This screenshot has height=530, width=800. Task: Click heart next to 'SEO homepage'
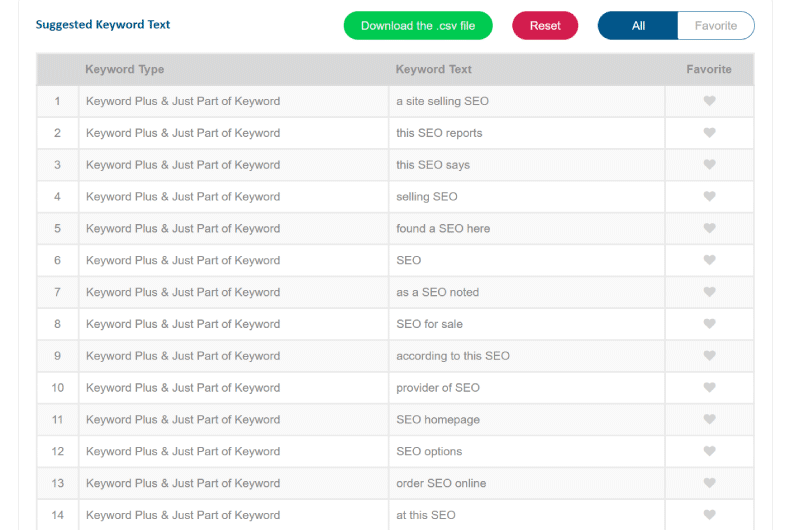click(709, 419)
